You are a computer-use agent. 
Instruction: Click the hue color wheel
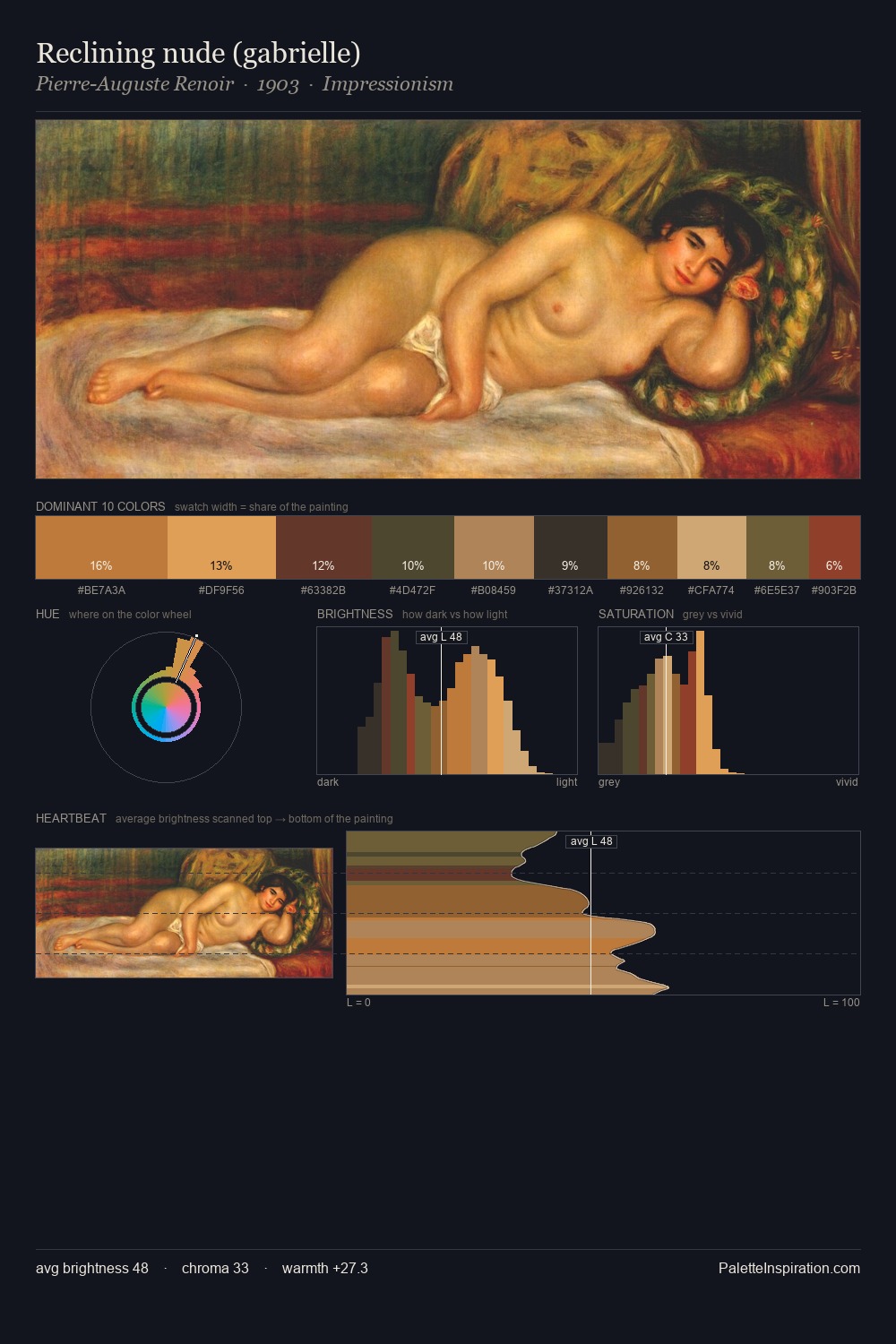tap(166, 708)
